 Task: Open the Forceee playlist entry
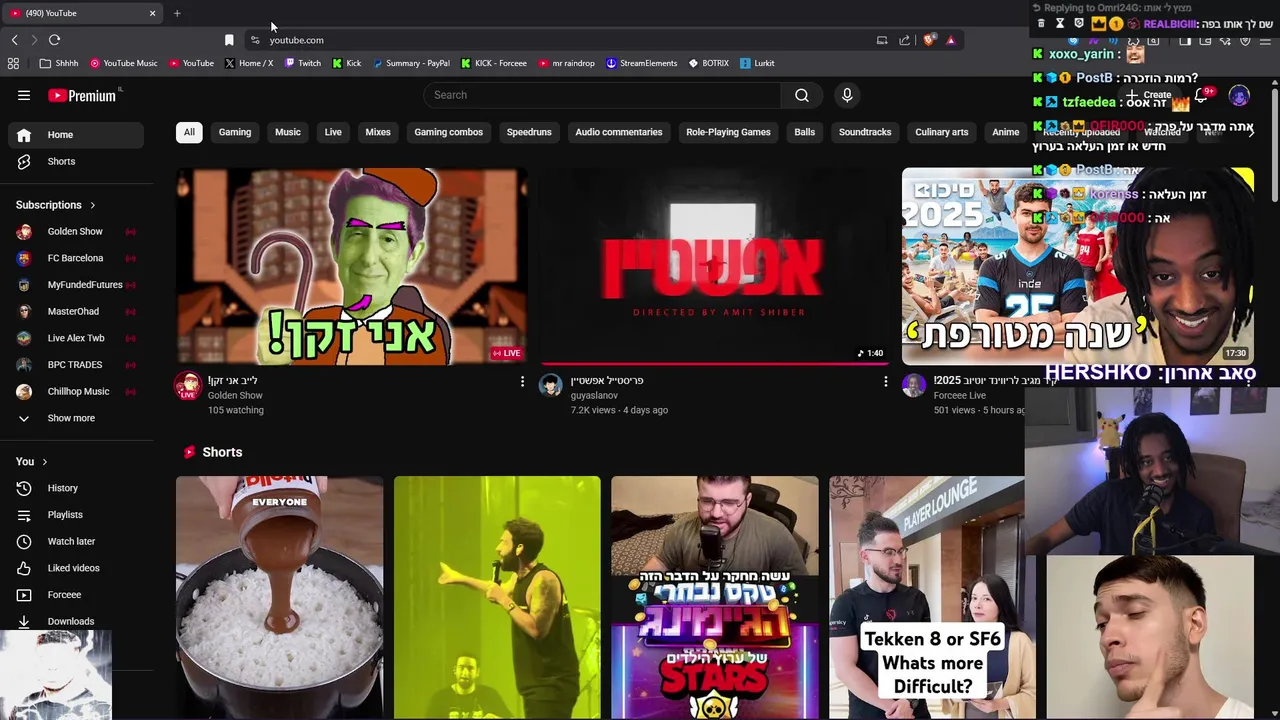76,595
